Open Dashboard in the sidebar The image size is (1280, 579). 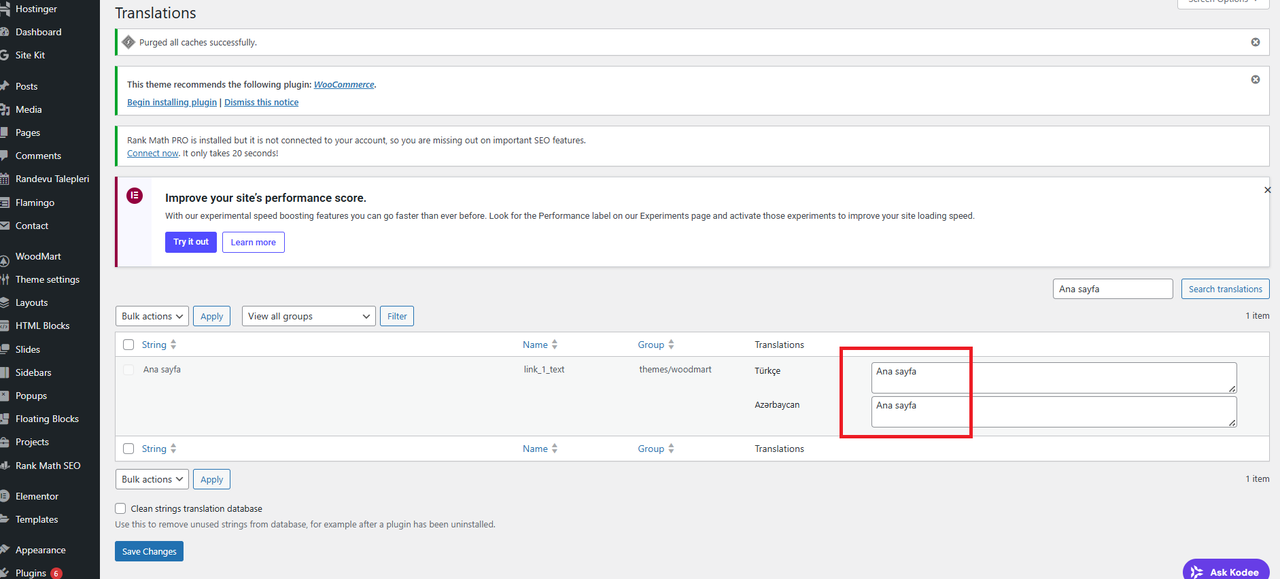[x=38, y=32]
